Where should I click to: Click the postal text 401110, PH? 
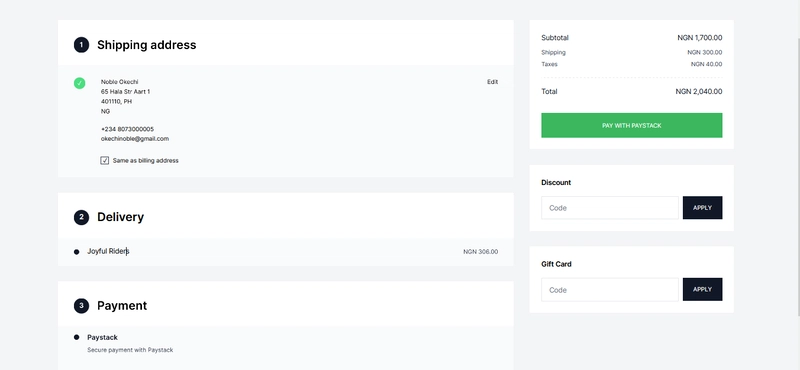[116, 102]
